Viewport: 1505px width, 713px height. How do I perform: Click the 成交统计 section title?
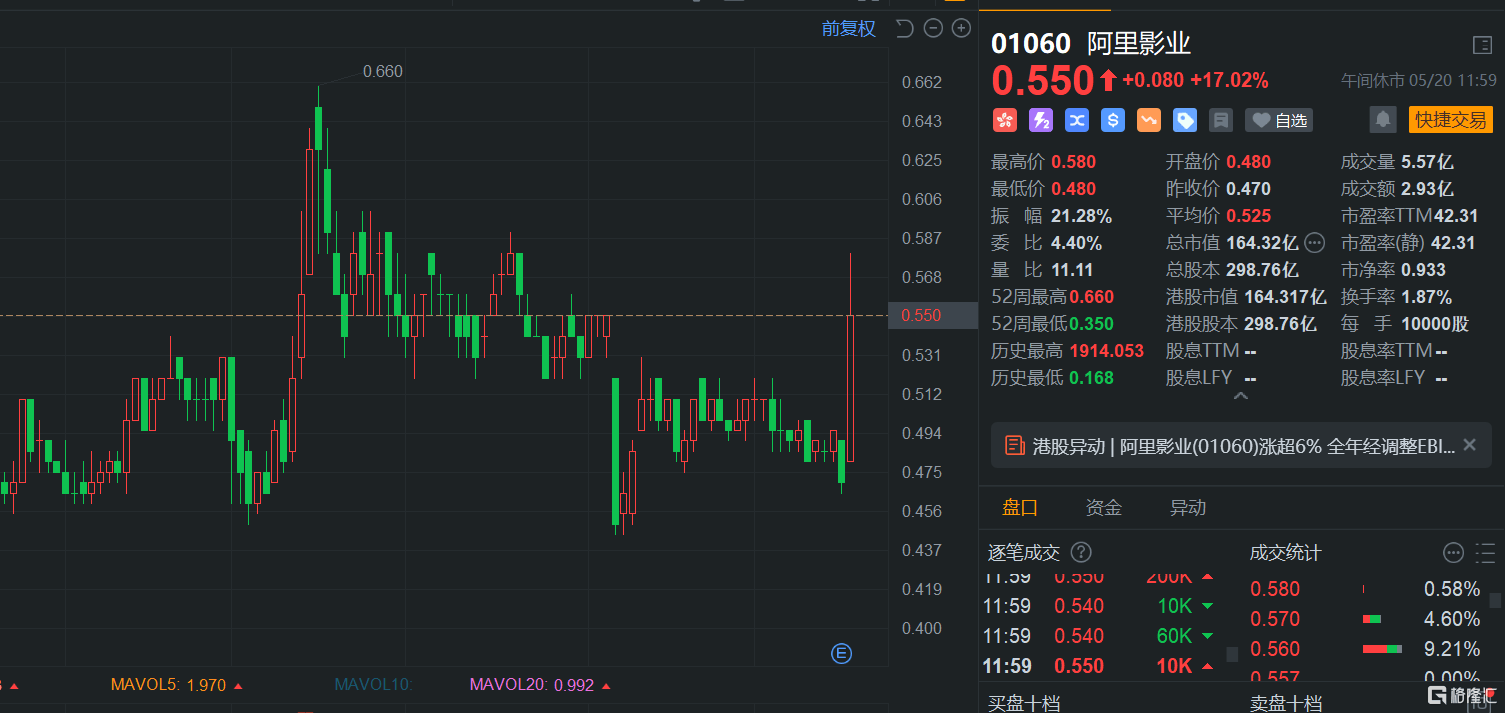point(1286,552)
